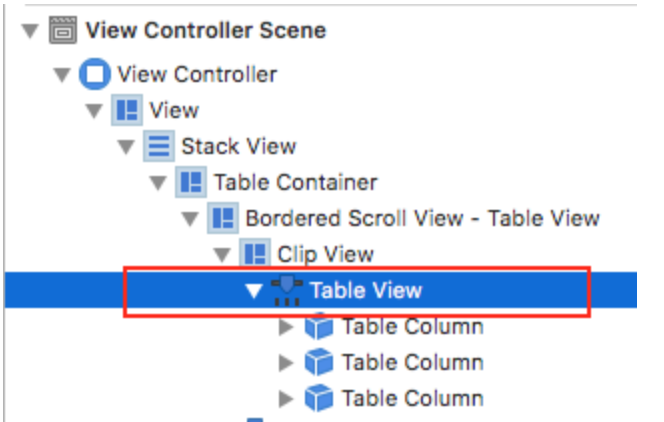
Task: Collapse the selected Table View disclosure triangle
Action: 255,291
